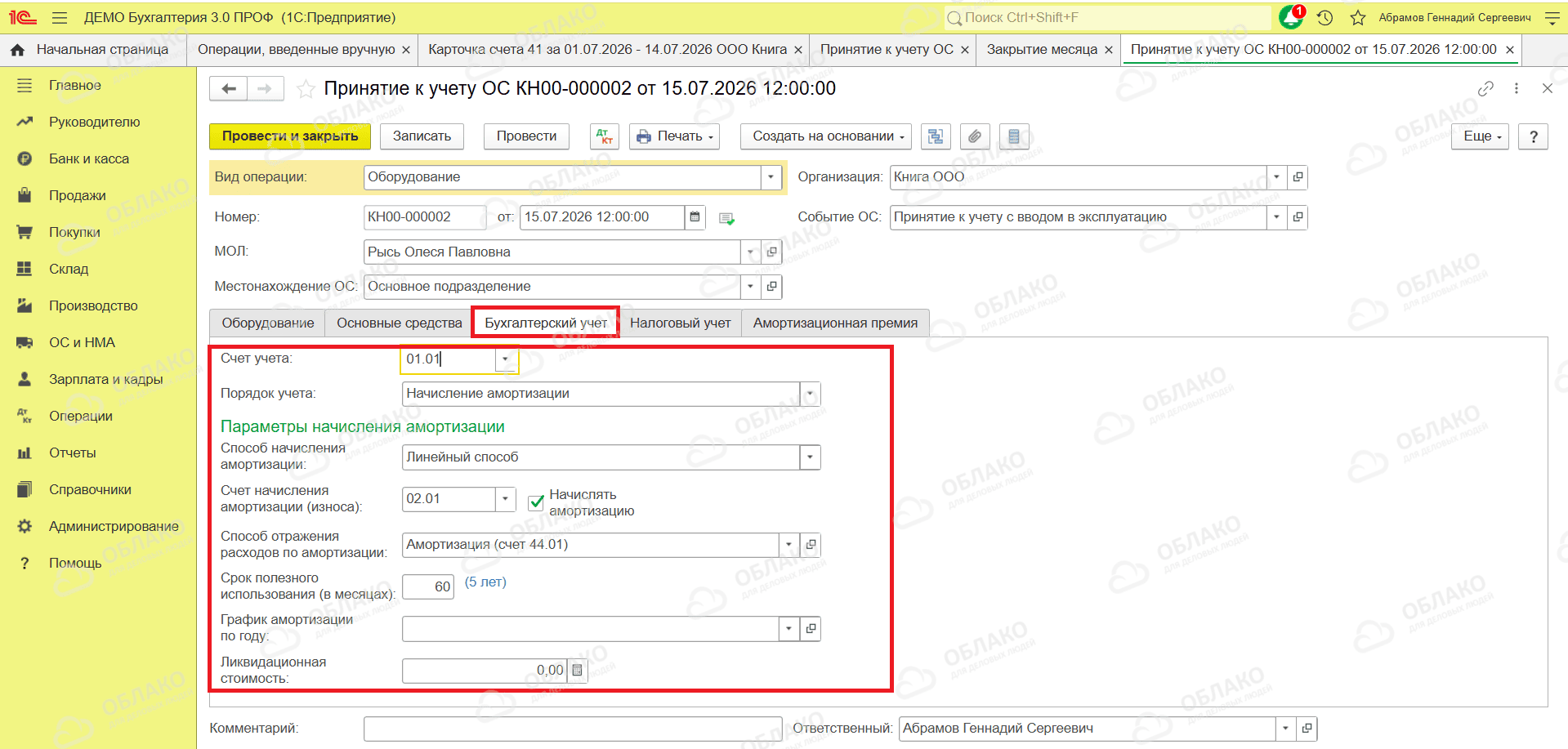Image resolution: width=1568 pixels, height=749 pixels.
Task: Expand the Событие ОС dropdown
Action: [x=1276, y=217]
